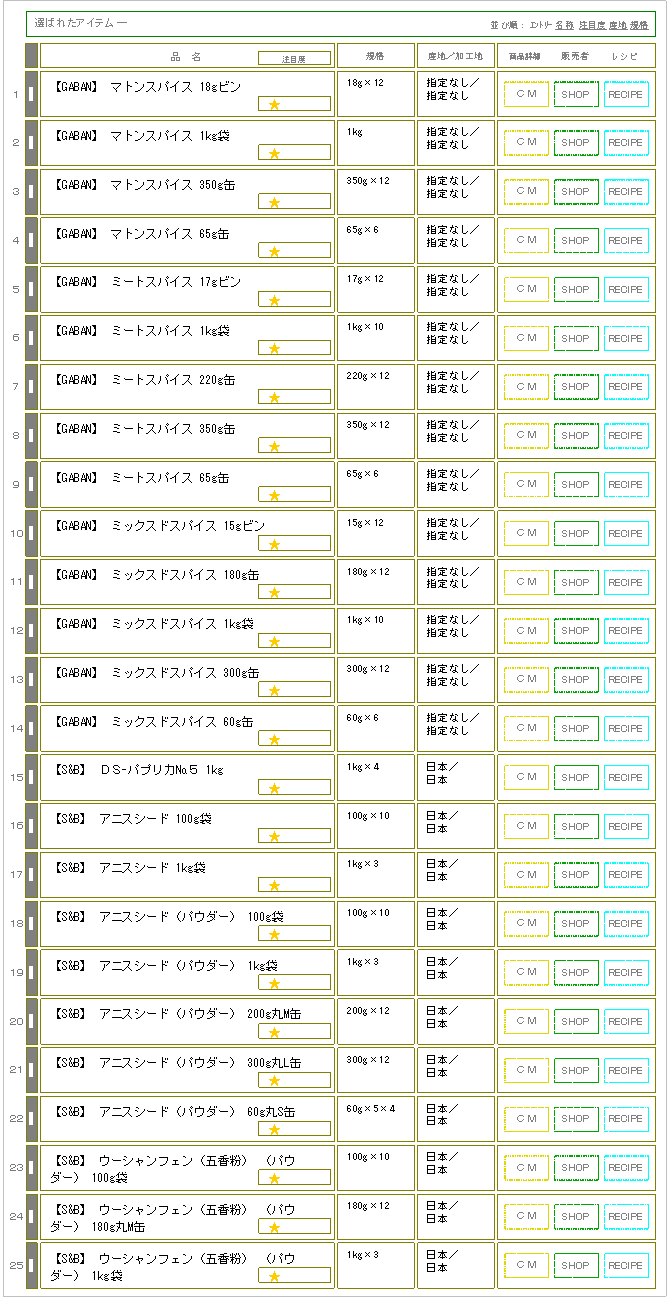Open CM for マトンスパイス 65g缶
668x1298 pixels.
[526, 240]
